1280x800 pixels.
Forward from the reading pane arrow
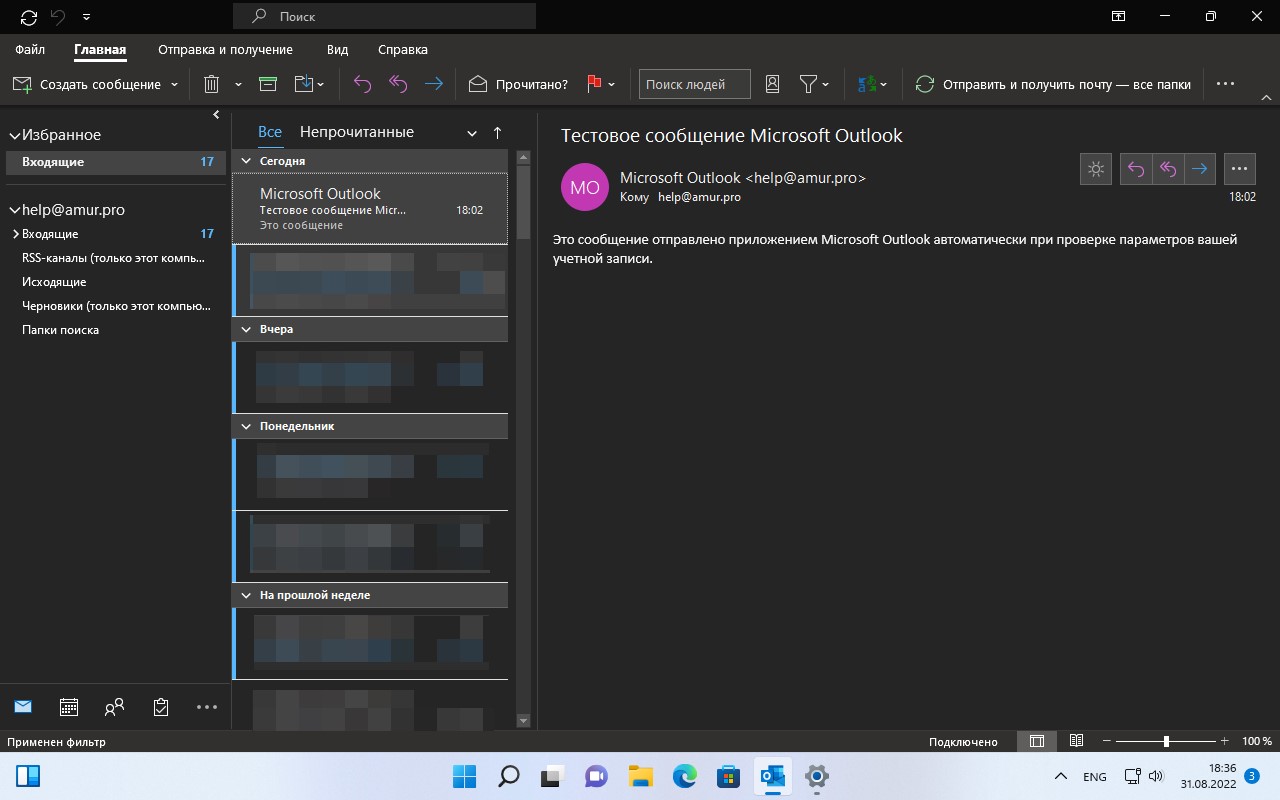click(x=1200, y=169)
